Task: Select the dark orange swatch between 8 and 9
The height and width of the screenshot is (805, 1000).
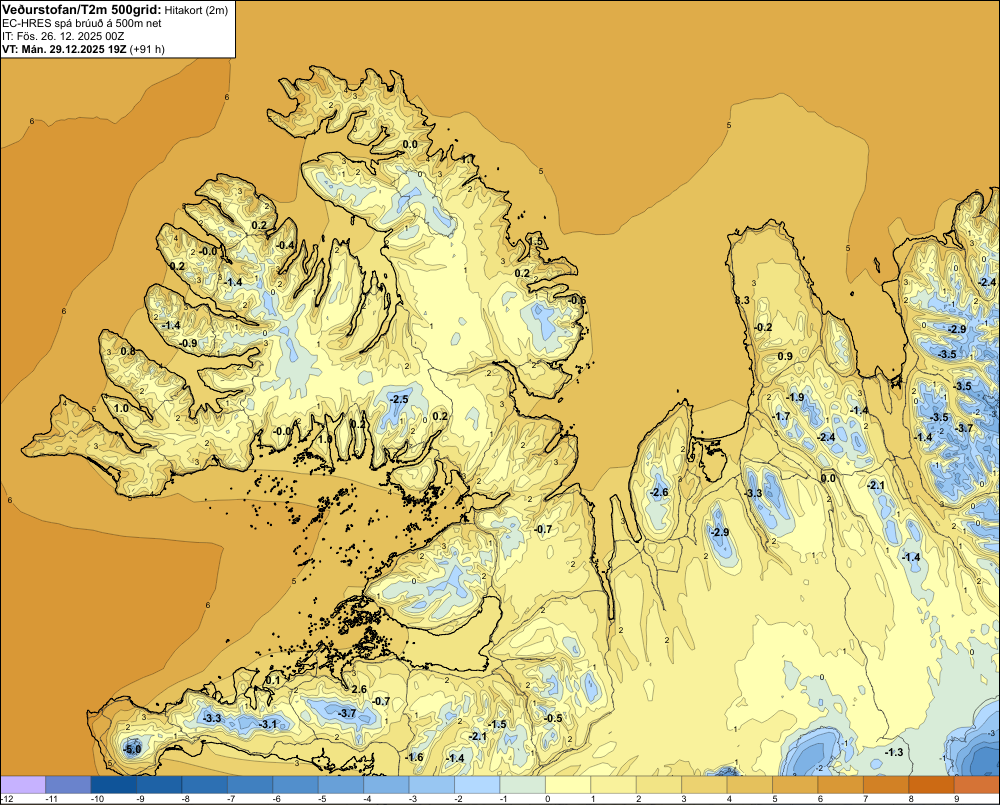Action: click(x=932, y=784)
